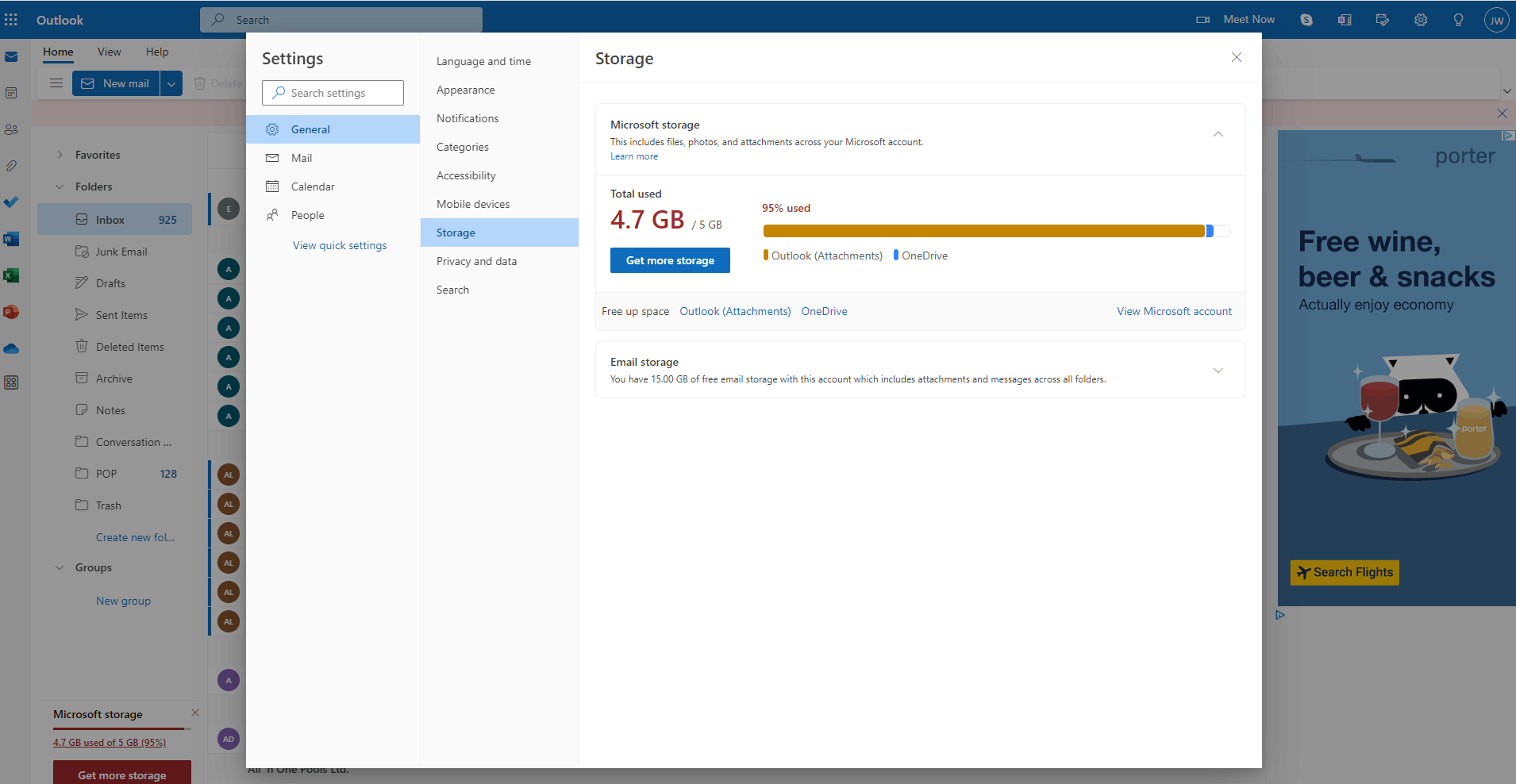Image resolution: width=1516 pixels, height=784 pixels.
Task: Click the storage usage progress bar
Action: [x=996, y=231]
